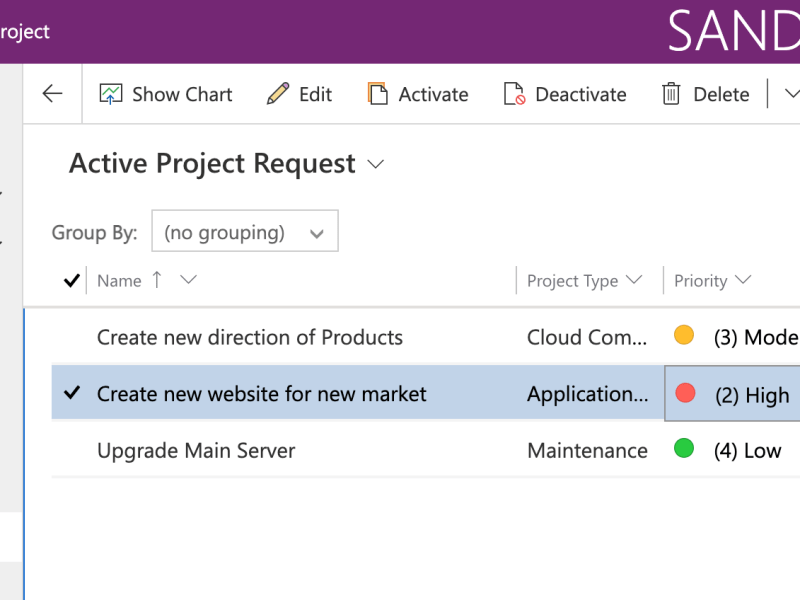
Task: Click the green Low priority indicator dot
Action: 684,449
